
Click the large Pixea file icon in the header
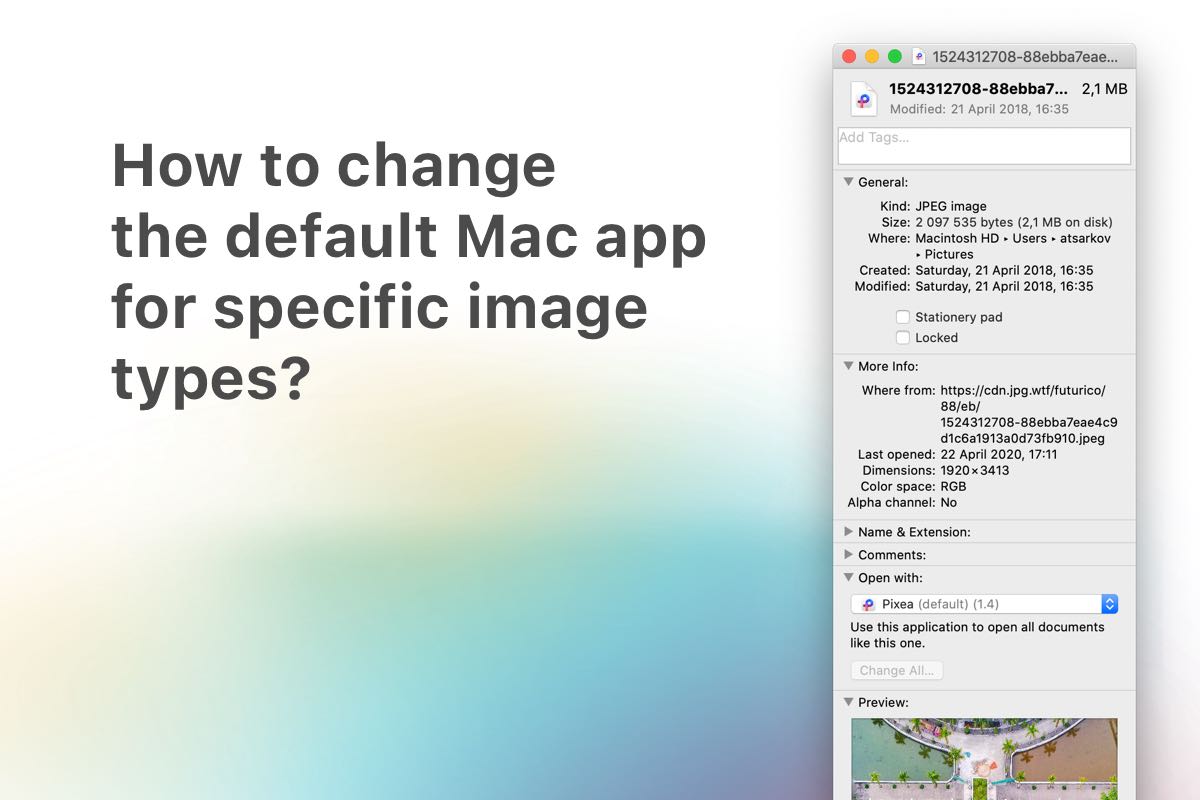point(863,98)
